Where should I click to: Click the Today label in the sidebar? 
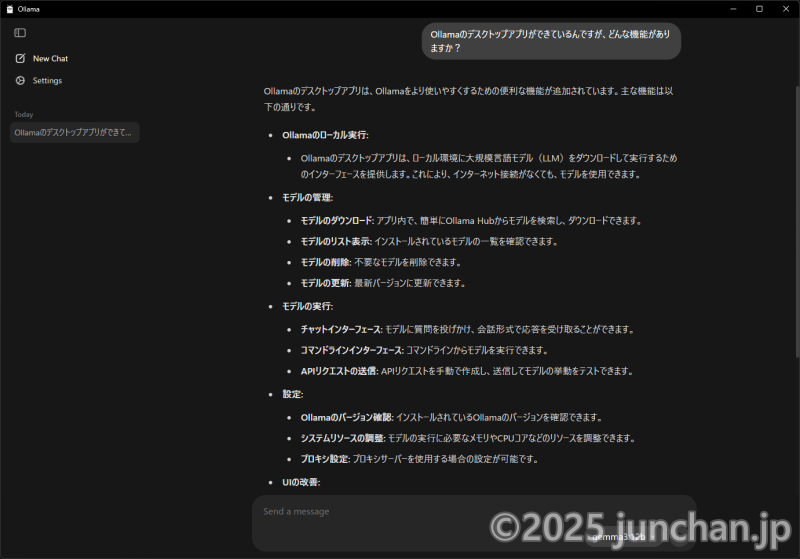[x=23, y=115]
